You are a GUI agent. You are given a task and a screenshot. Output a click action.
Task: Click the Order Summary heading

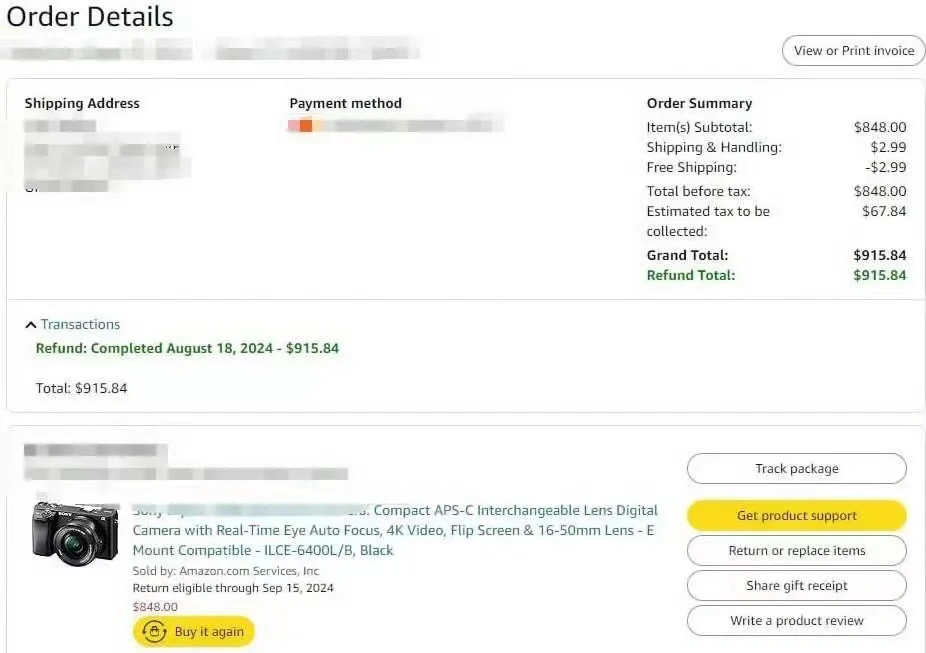(x=699, y=103)
